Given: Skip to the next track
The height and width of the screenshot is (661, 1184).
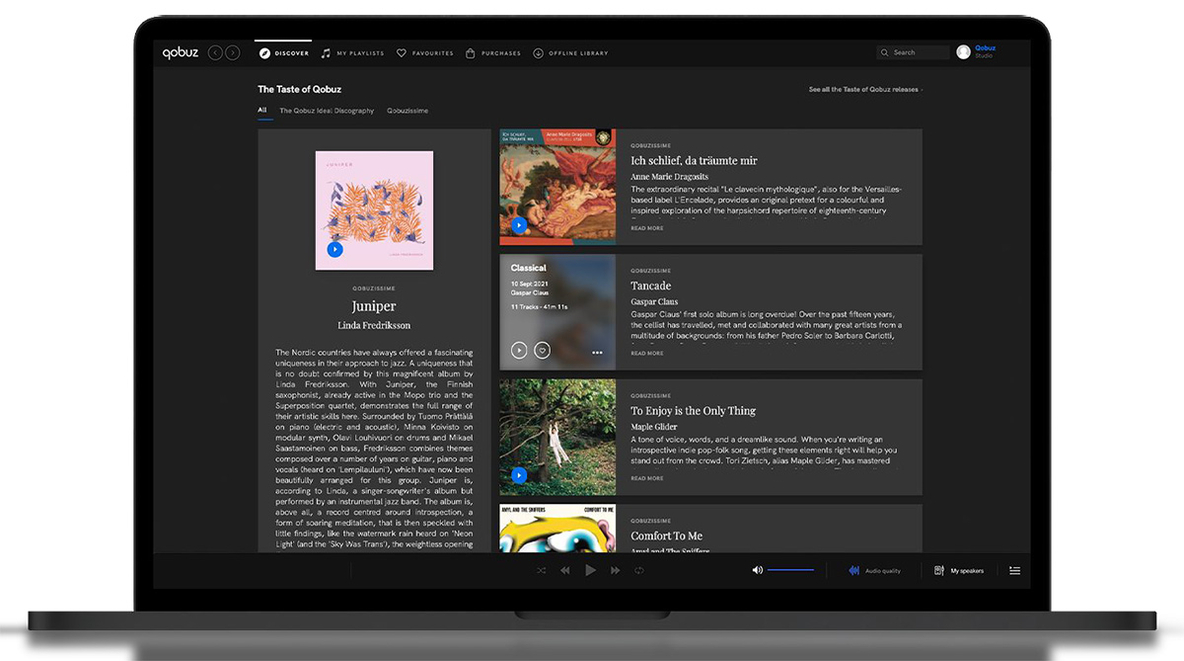Looking at the screenshot, I should (x=615, y=570).
